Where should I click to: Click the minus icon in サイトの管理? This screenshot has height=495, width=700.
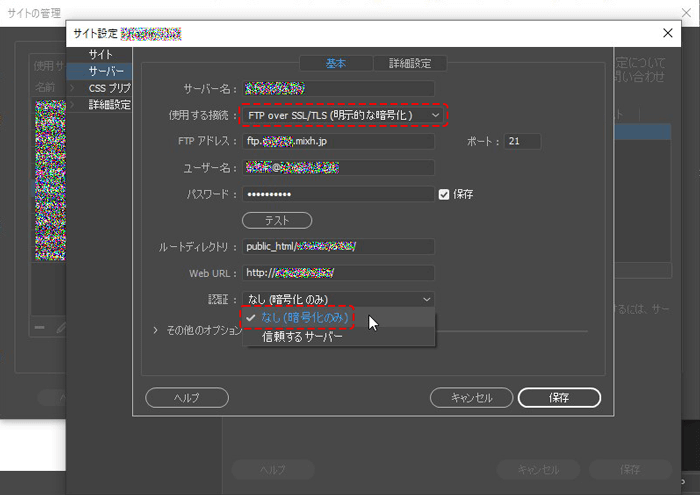point(39,328)
